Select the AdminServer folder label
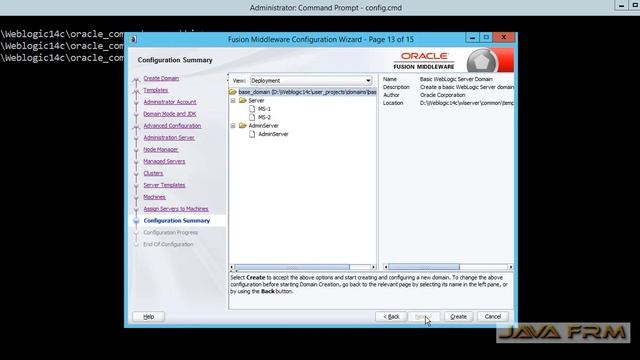Image resolution: width=640 pixels, height=360 pixels. pyautogui.click(x=264, y=126)
